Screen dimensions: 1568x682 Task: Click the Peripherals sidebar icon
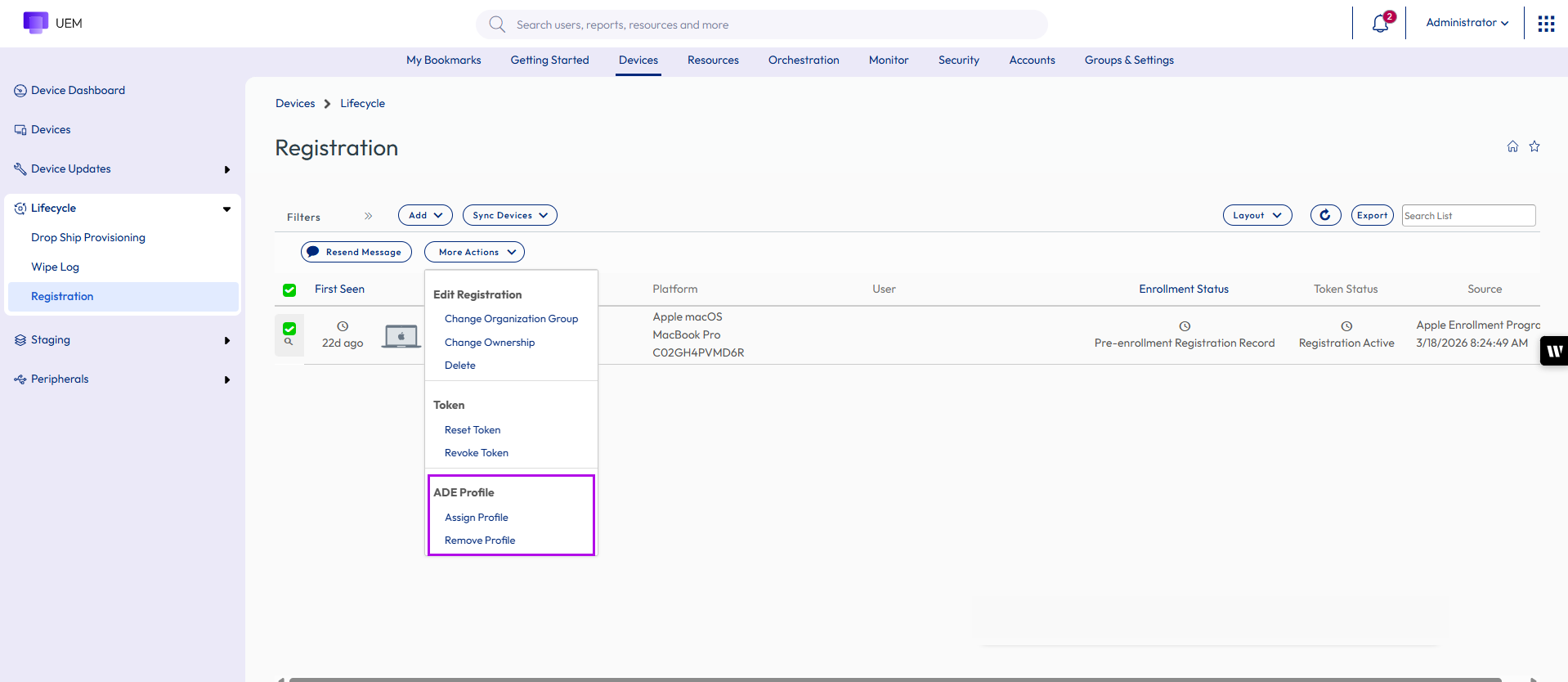point(20,379)
